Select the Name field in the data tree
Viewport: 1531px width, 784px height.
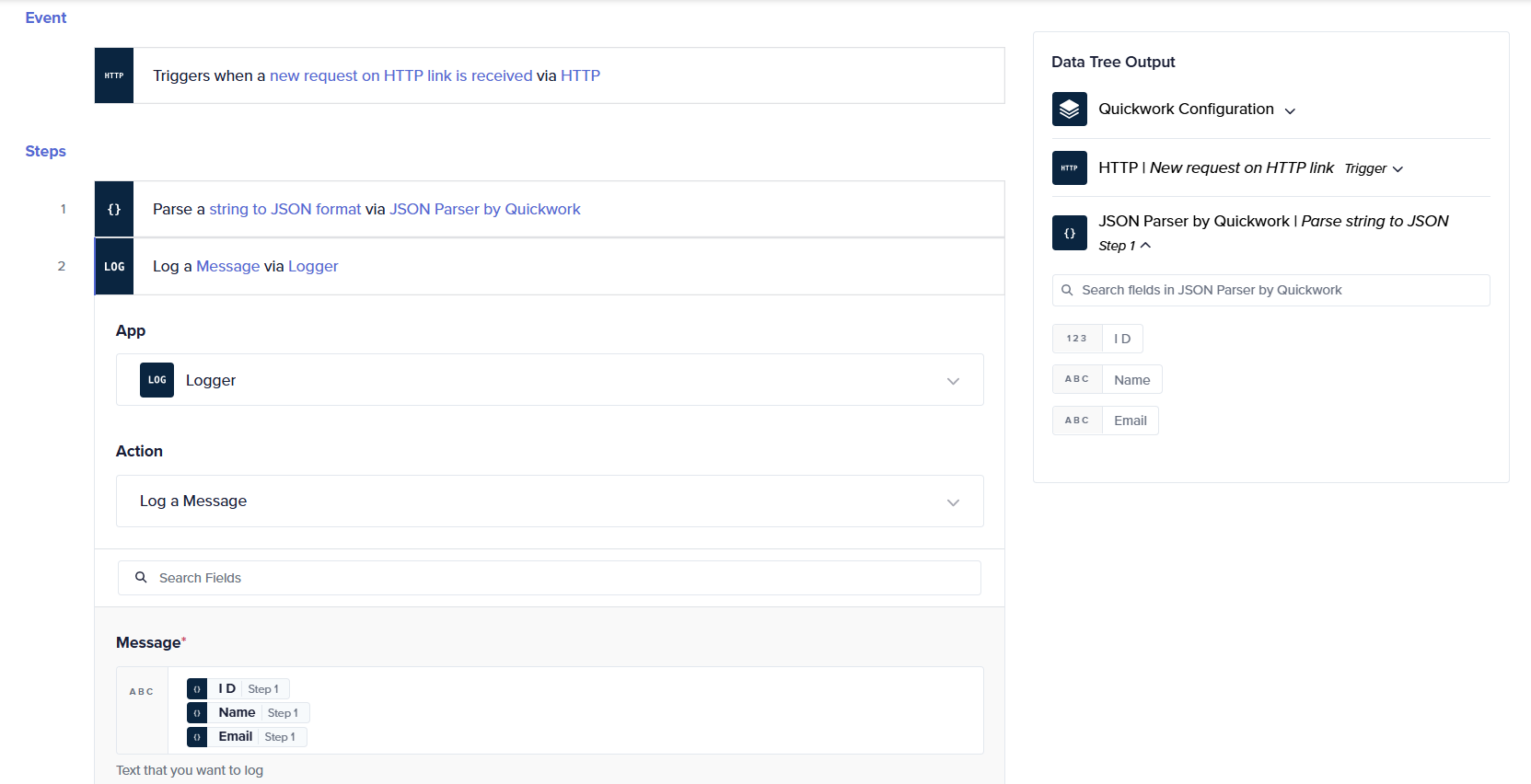pos(1131,379)
